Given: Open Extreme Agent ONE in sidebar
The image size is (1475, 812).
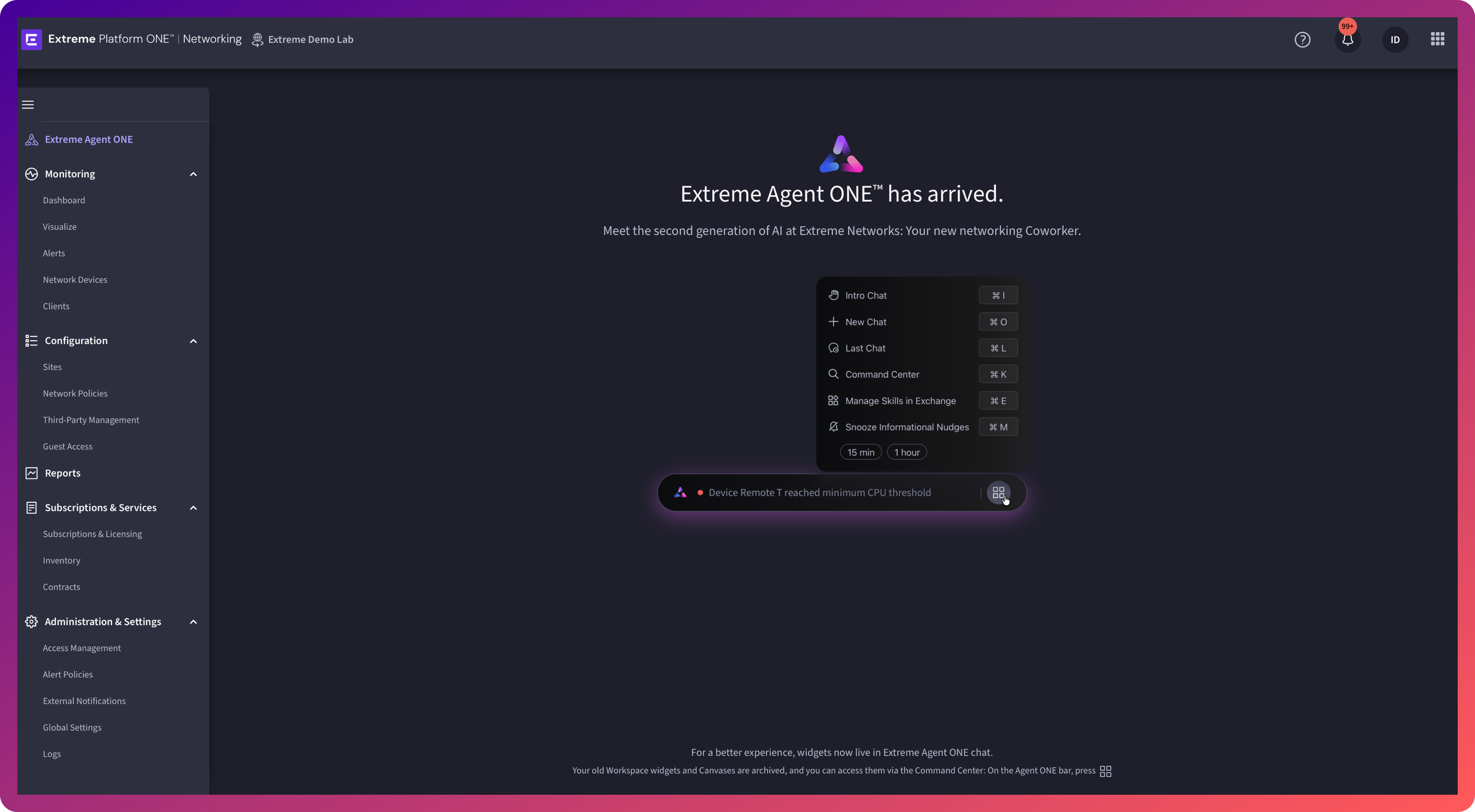Looking at the screenshot, I should coord(89,140).
